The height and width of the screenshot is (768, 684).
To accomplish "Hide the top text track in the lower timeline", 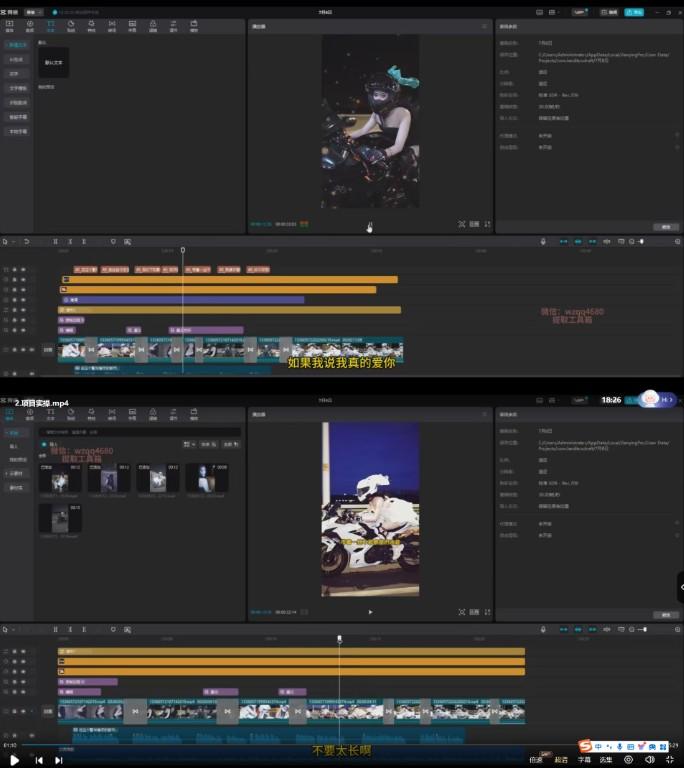I will (x=24, y=651).
